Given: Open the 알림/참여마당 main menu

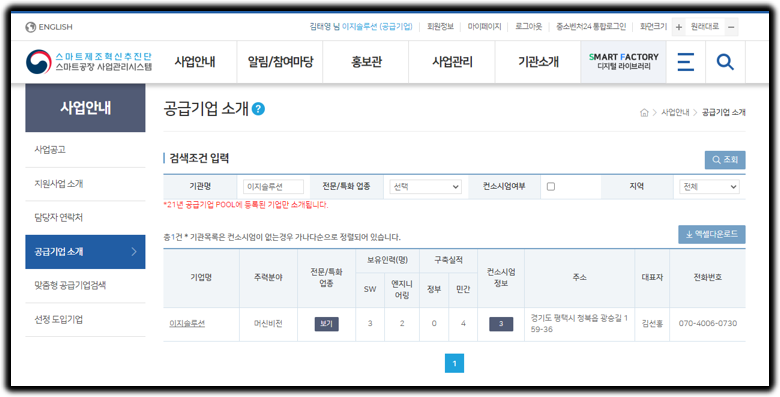Looking at the screenshot, I should pyautogui.click(x=281, y=62).
